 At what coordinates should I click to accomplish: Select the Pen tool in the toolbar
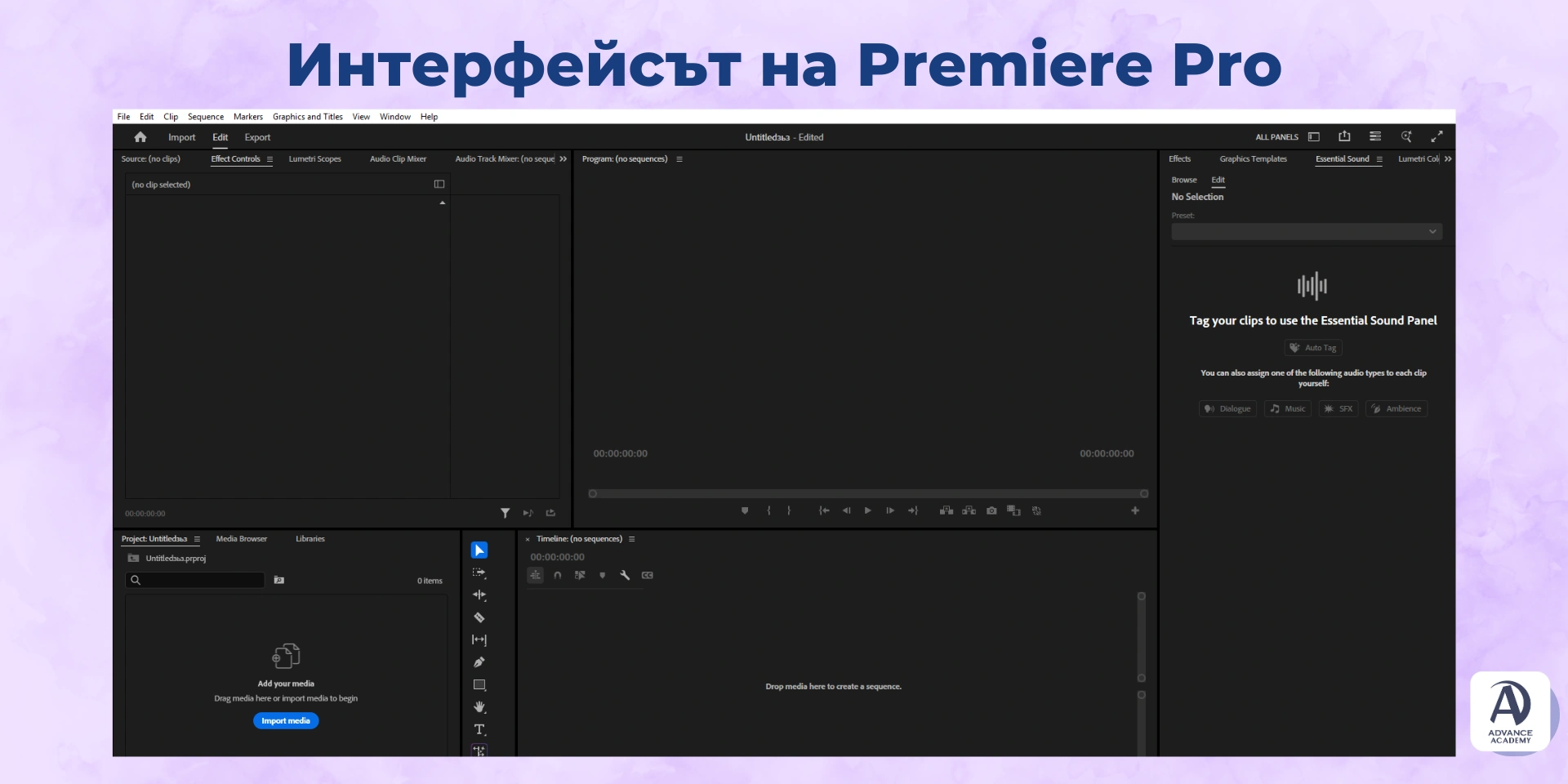pyautogui.click(x=479, y=661)
